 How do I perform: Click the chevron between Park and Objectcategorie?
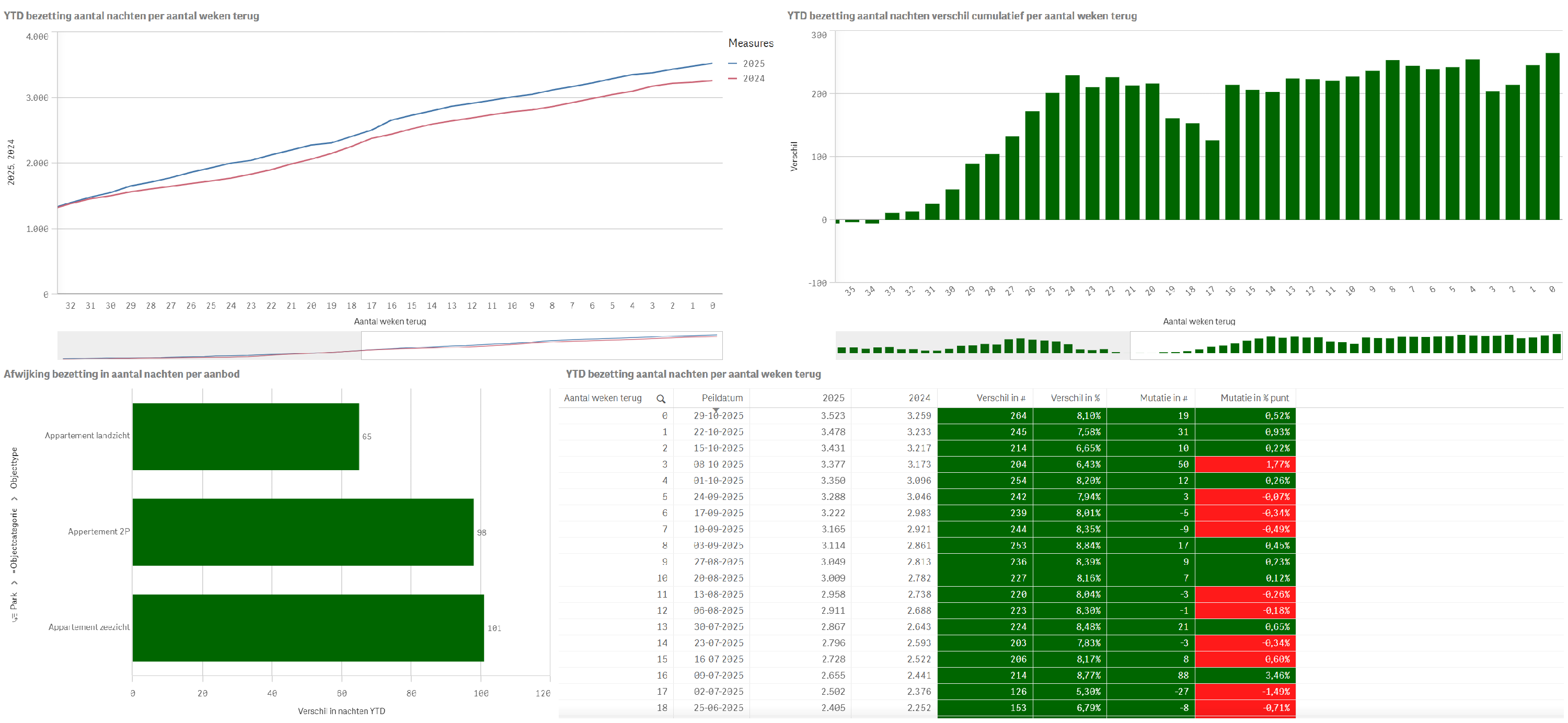(14, 582)
